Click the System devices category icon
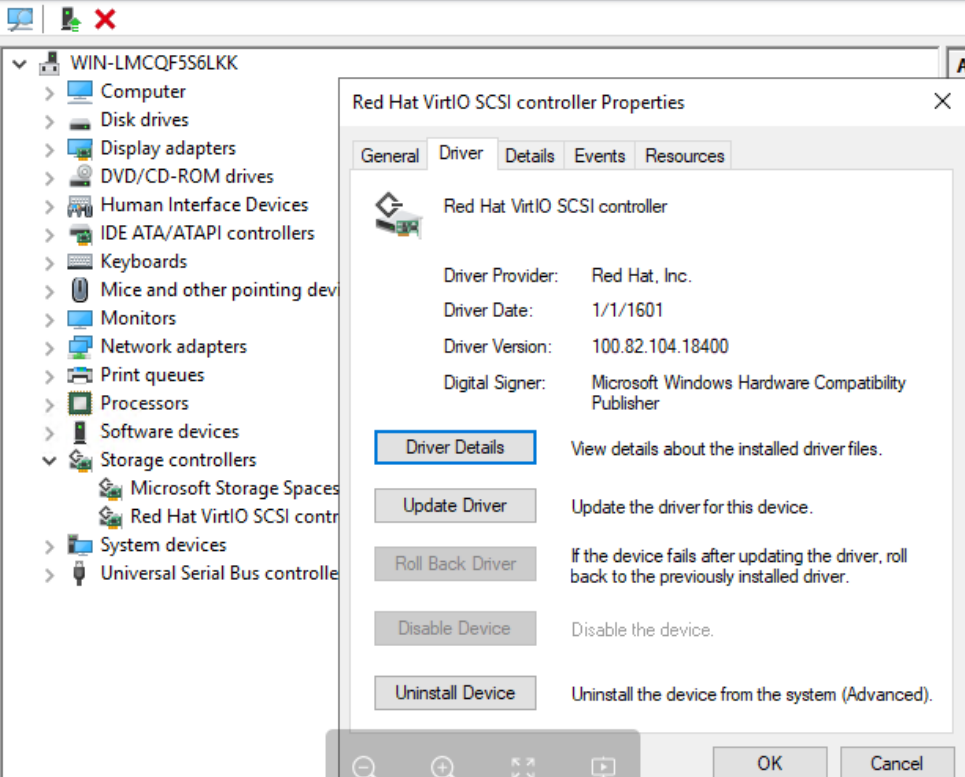Screen dimensions: 965x777 (x=80, y=545)
